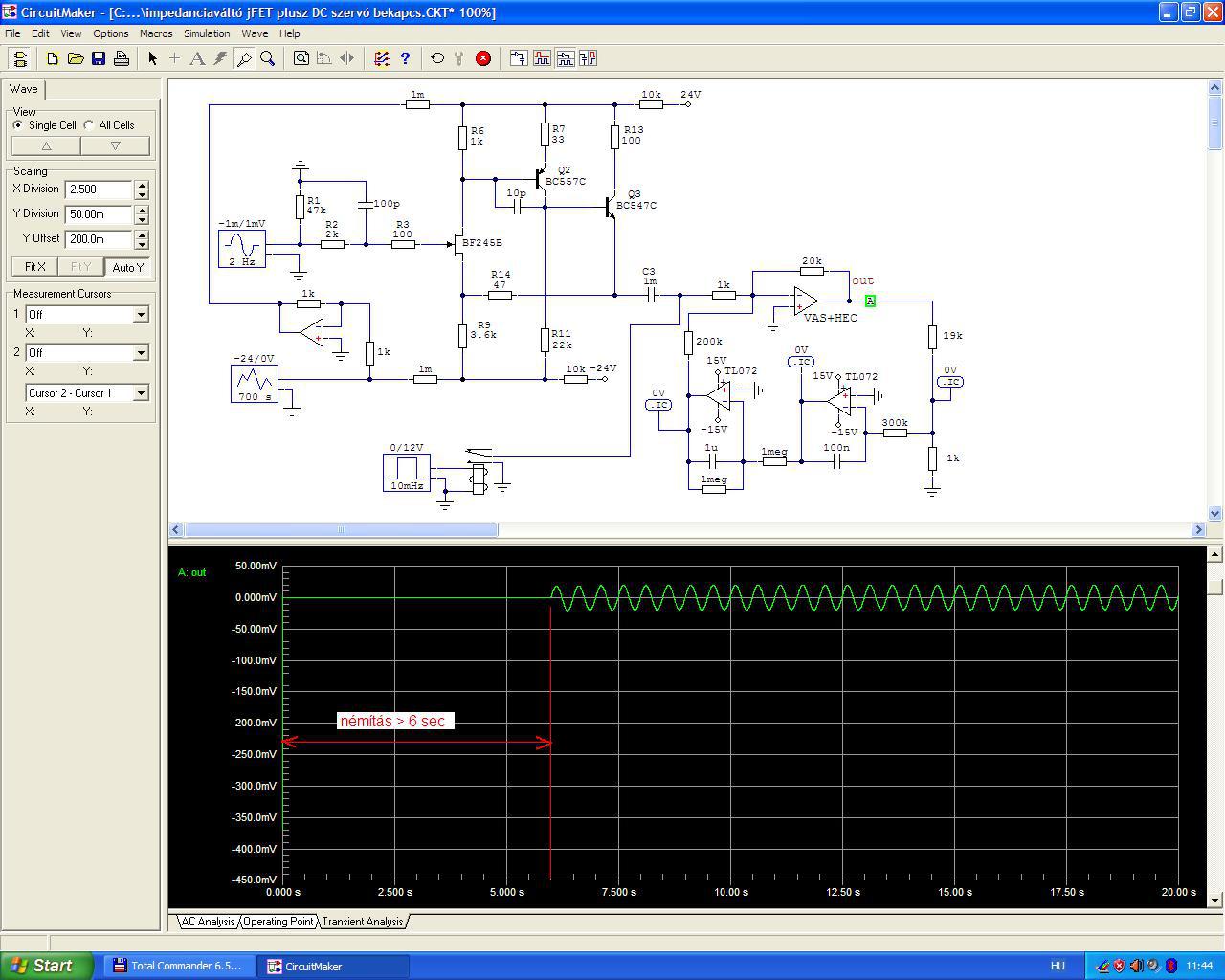Screen dimensions: 1225x980
Task: Select the magnifier zoom tool
Action: [268, 58]
